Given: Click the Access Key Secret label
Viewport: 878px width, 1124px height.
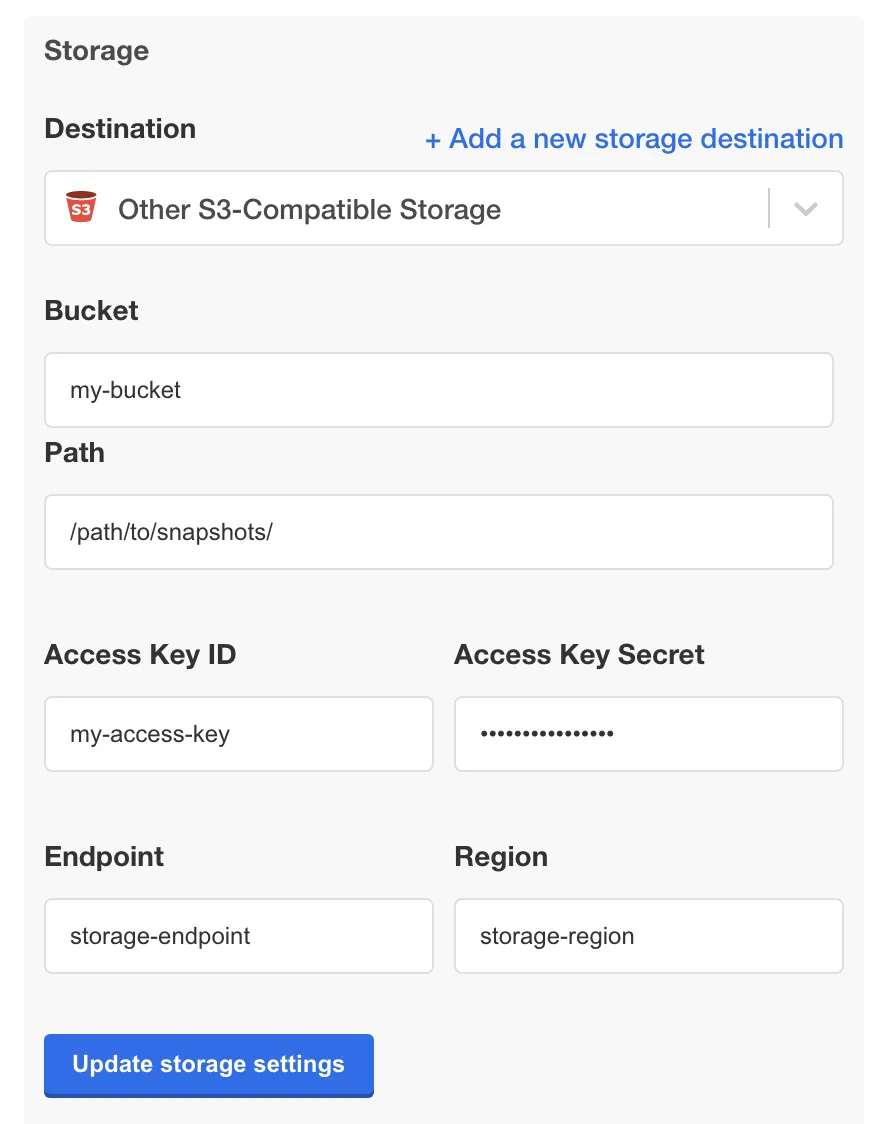Looking at the screenshot, I should [579, 655].
